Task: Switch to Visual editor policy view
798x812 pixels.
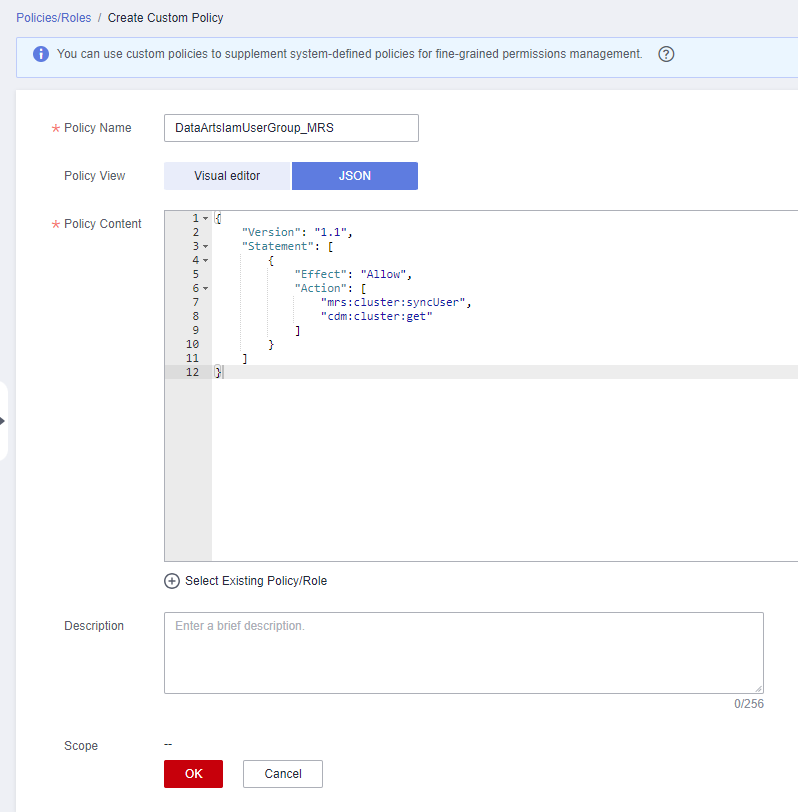Action: pyautogui.click(x=227, y=176)
